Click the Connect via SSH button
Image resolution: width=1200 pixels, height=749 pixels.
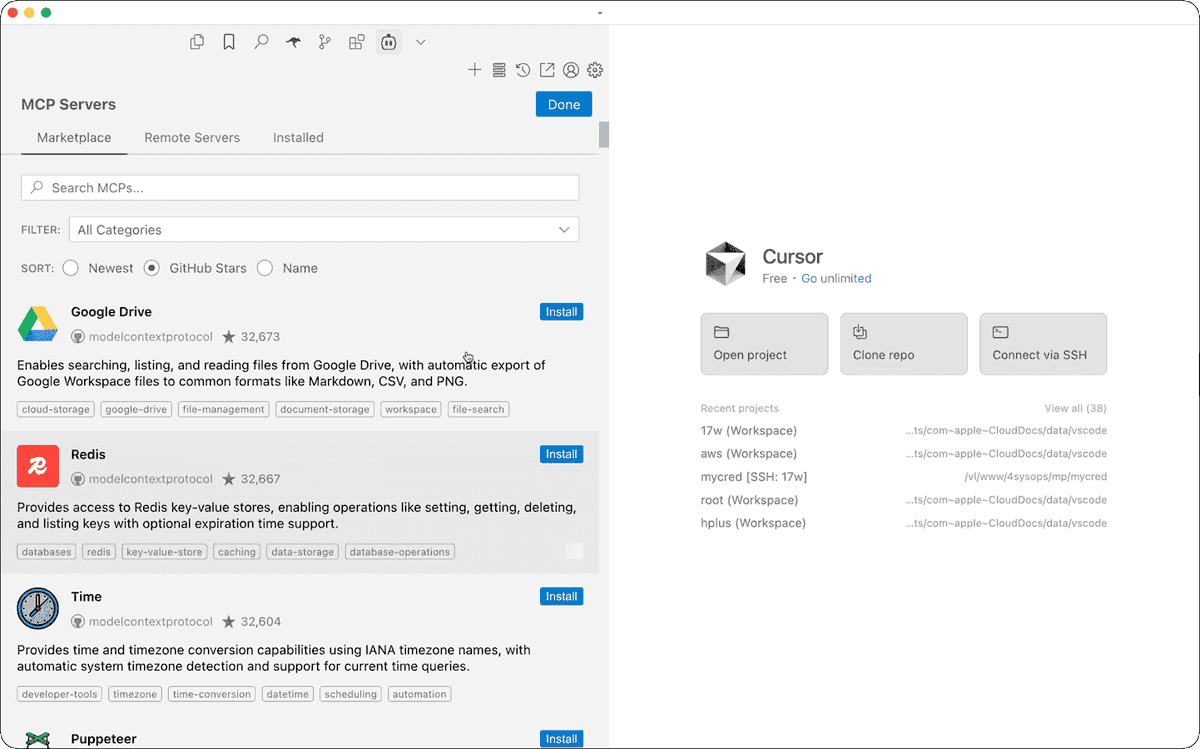[1043, 344]
